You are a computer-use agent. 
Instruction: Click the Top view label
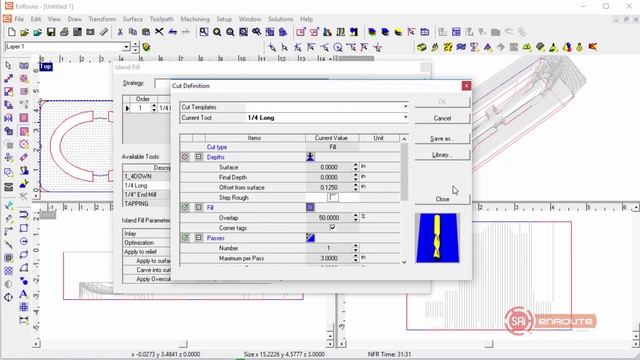(x=46, y=66)
